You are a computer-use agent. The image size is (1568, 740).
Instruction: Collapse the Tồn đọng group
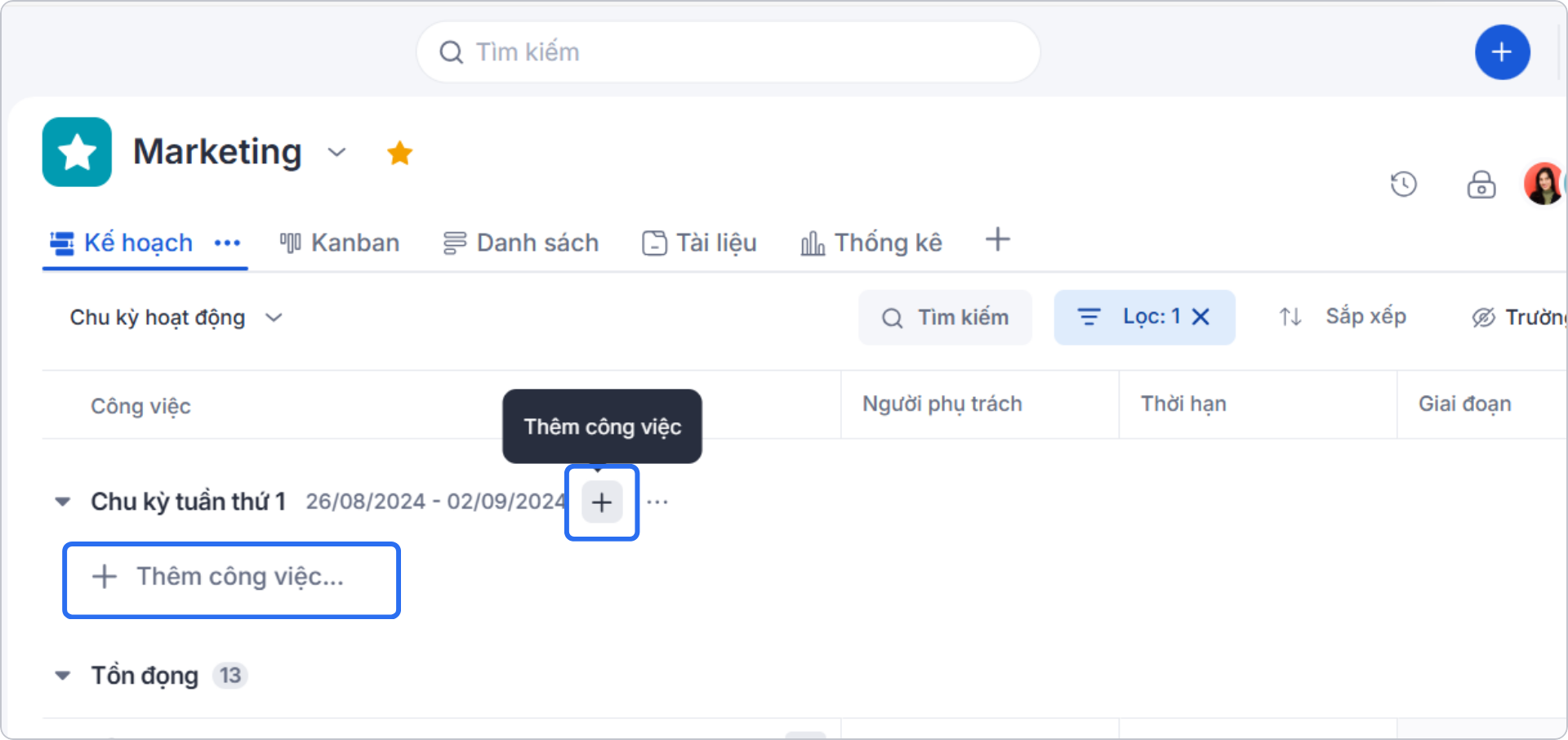(x=63, y=675)
